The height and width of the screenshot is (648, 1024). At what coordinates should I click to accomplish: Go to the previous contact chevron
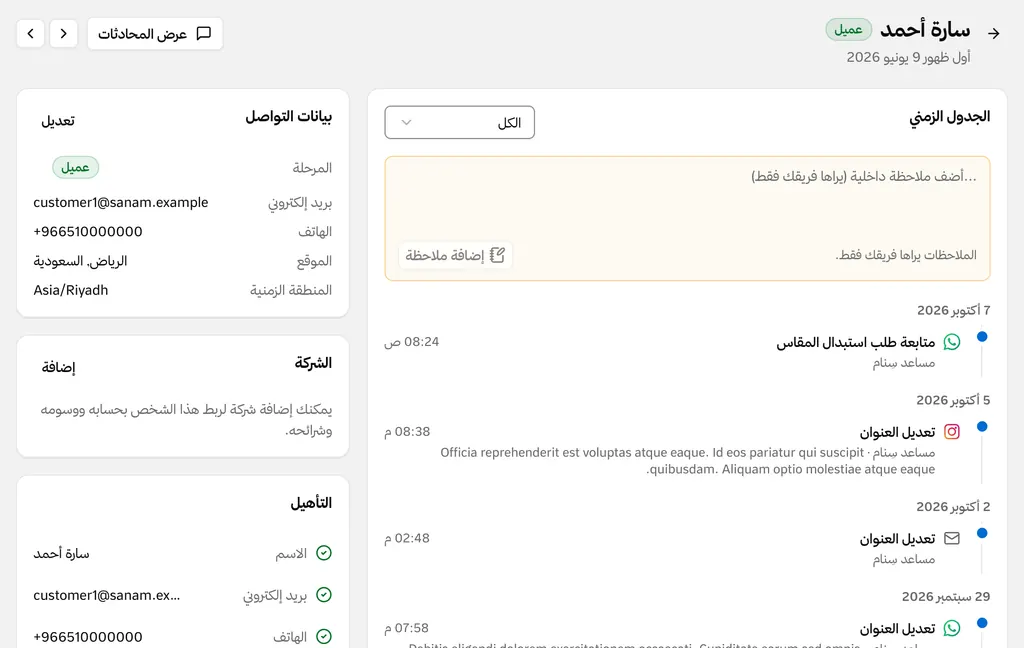pos(63,33)
